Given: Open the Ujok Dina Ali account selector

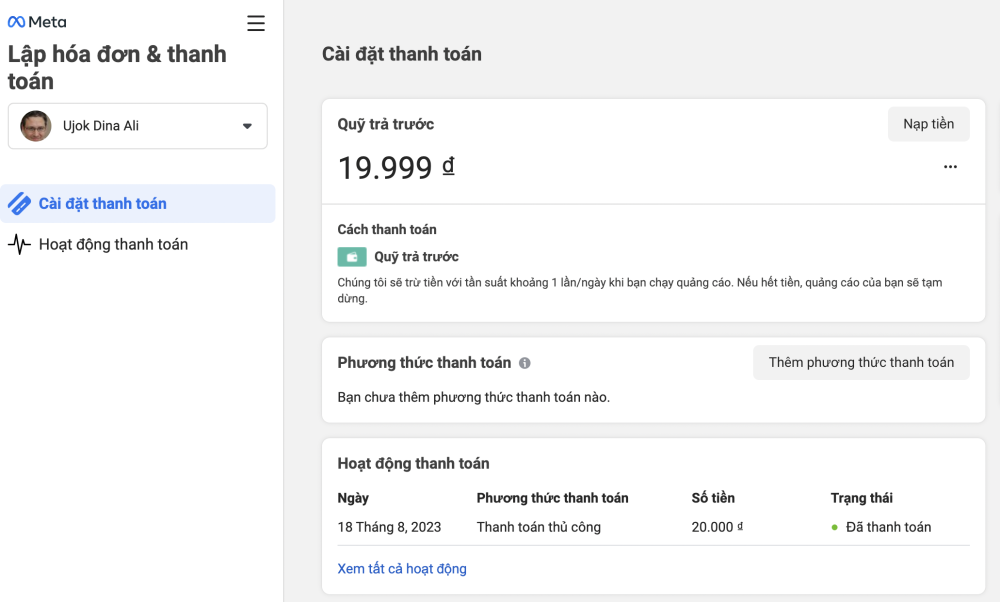Looking at the screenshot, I should click(138, 126).
